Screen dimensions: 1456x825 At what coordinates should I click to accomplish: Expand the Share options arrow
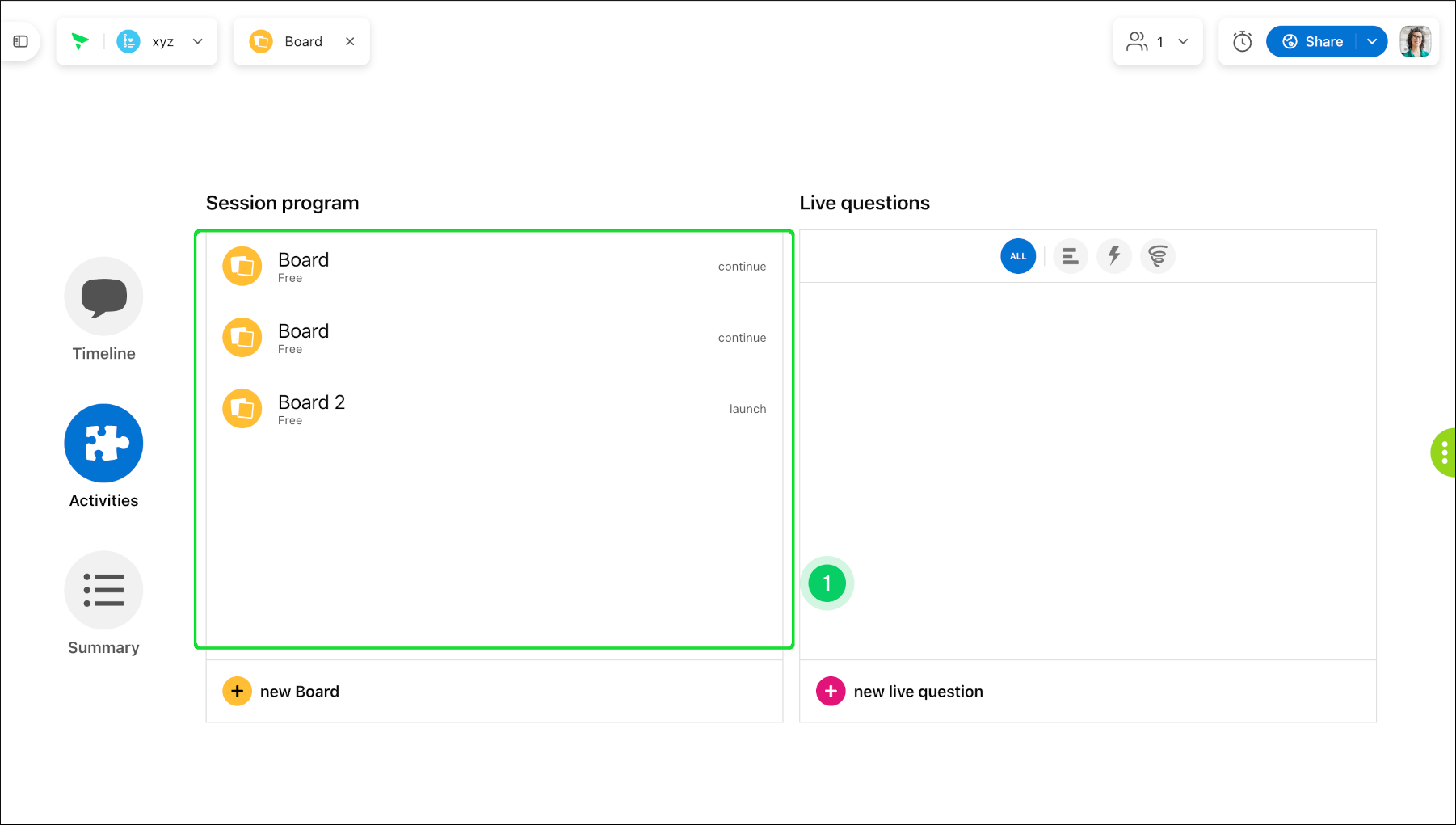tap(1372, 41)
